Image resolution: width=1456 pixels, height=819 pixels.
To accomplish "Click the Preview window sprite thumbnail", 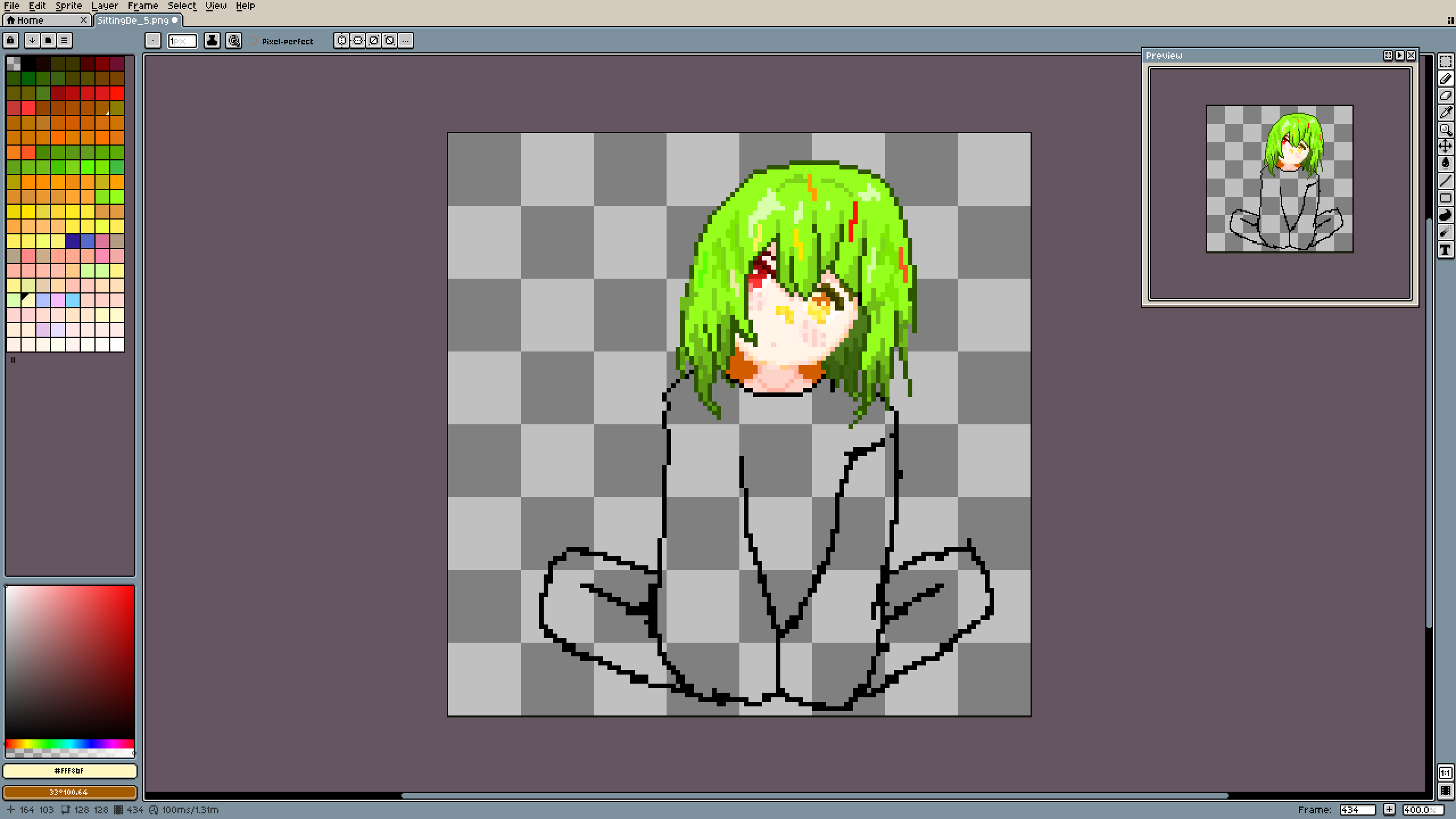I will point(1280,179).
